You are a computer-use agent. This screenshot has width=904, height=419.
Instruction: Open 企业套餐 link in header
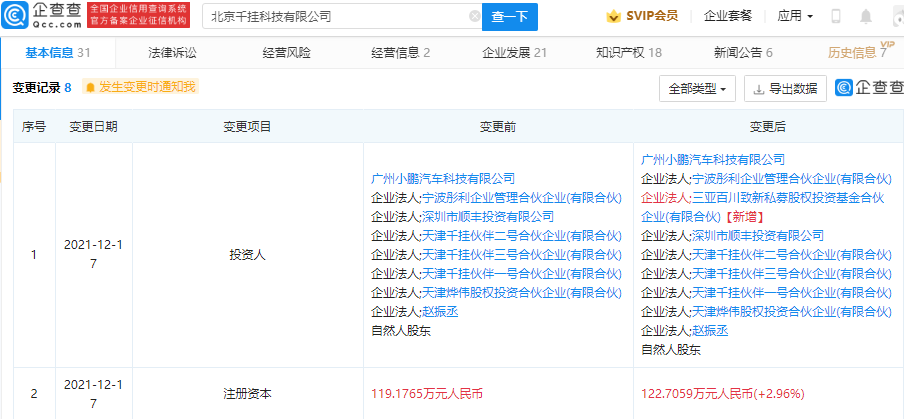(x=728, y=17)
